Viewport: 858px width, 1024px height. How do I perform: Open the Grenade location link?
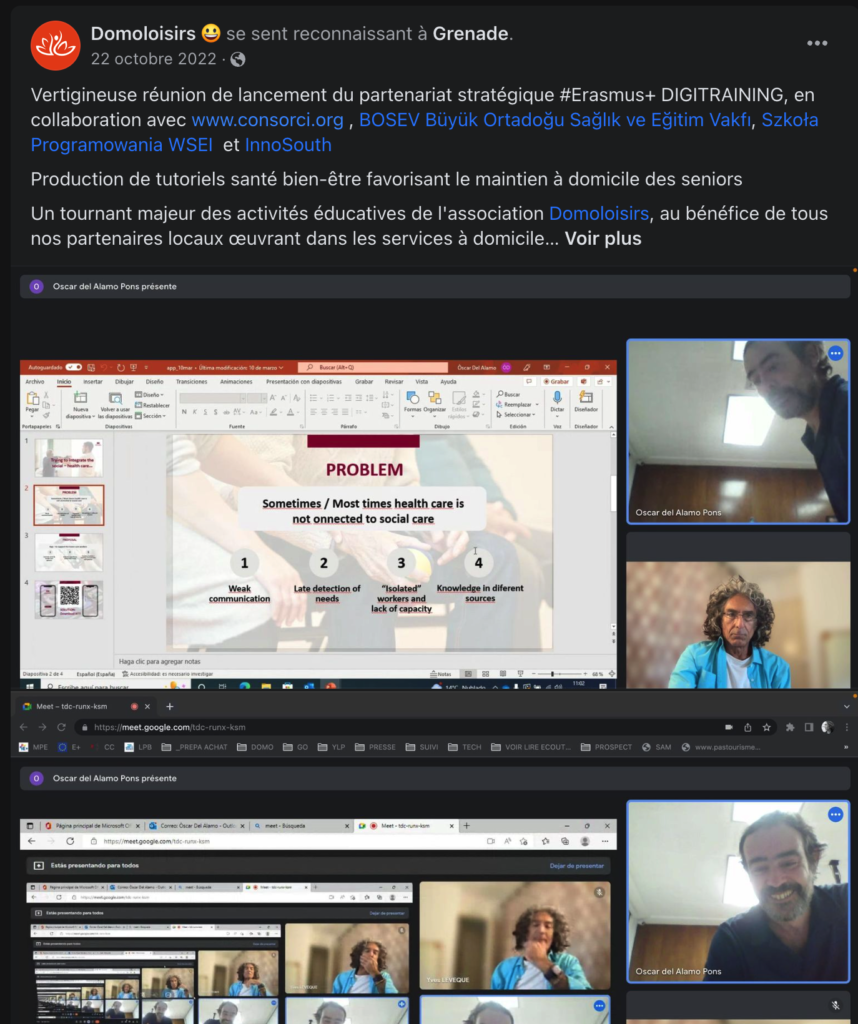tap(470, 33)
